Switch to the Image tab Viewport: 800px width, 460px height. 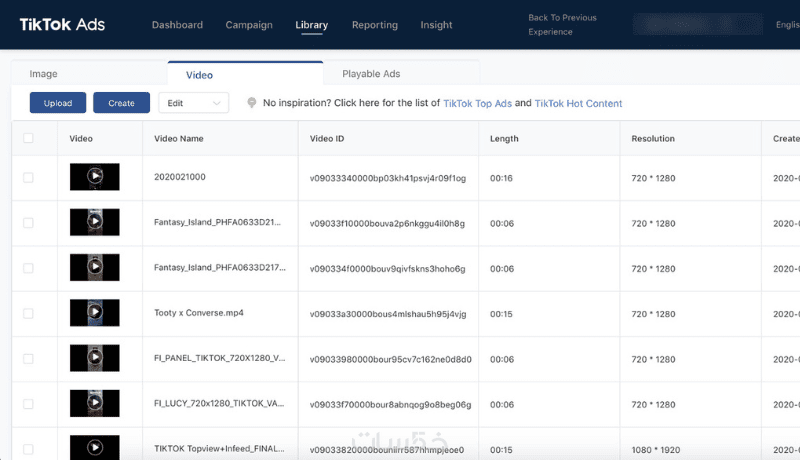coord(43,74)
